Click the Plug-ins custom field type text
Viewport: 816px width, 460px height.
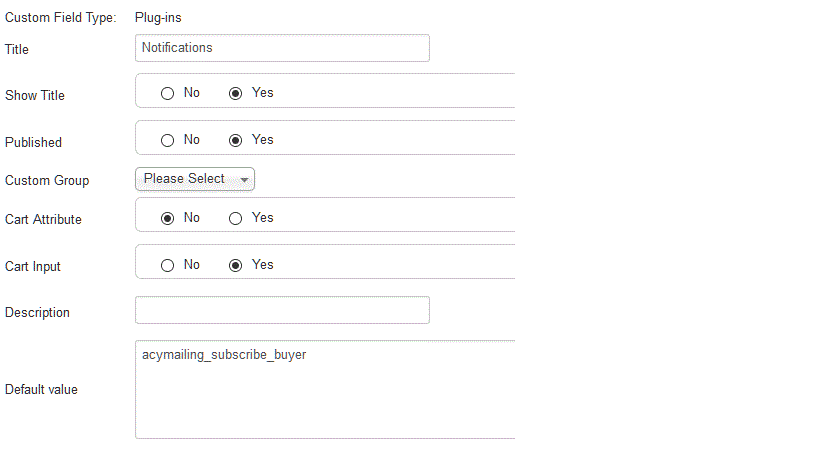pos(158,17)
